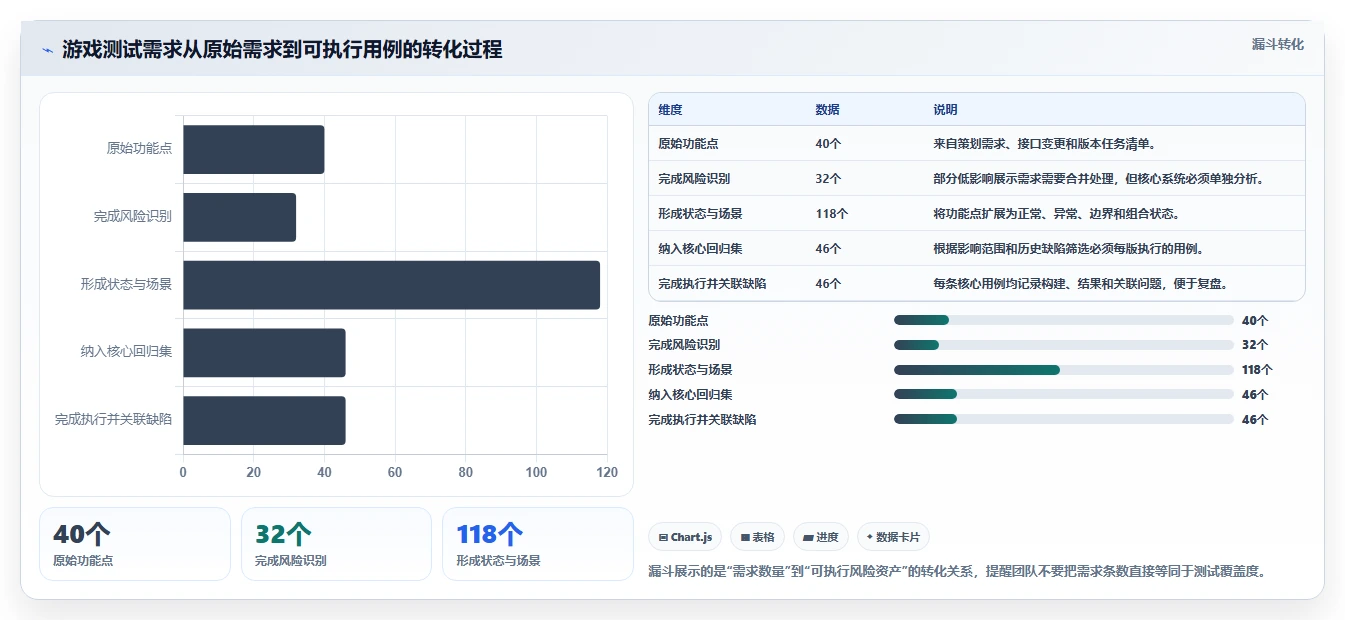This screenshot has width=1345, height=620.
Task: Click the 118个 value beside the progress bar
Action: click(x=1257, y=370)
